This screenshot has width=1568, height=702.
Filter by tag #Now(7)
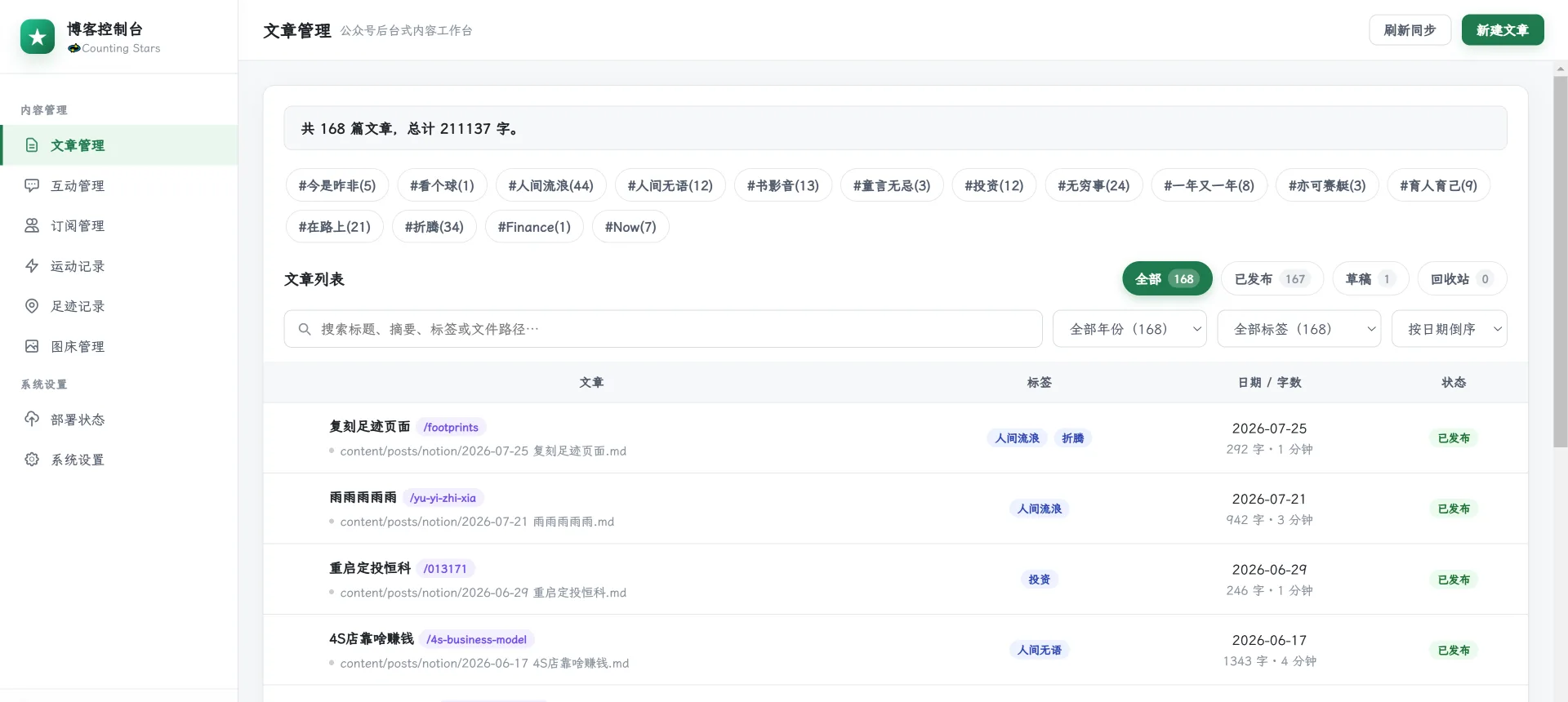point(630,226)
